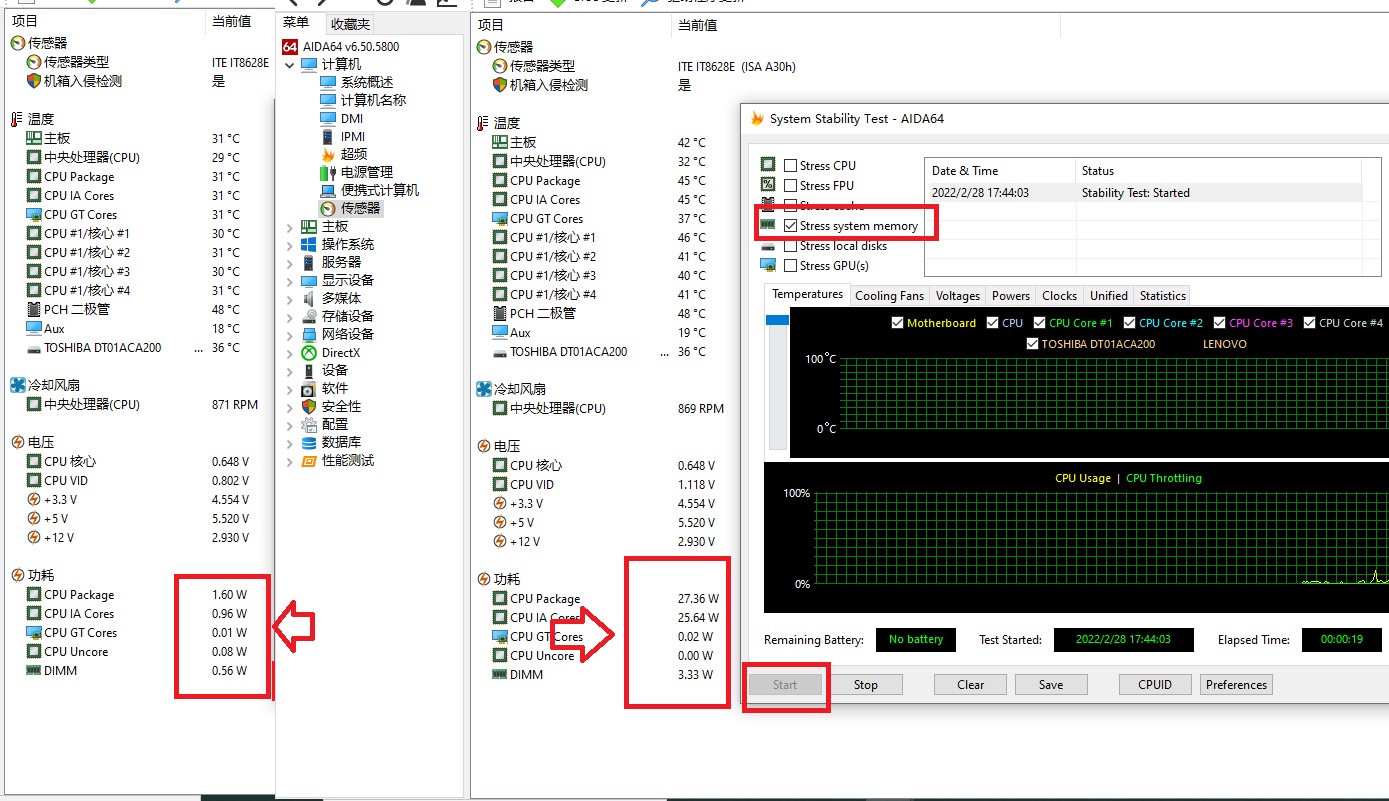This screenshot has height=801, width=1389.
Task: Click the 超频 flame icon
Action: 328,154
